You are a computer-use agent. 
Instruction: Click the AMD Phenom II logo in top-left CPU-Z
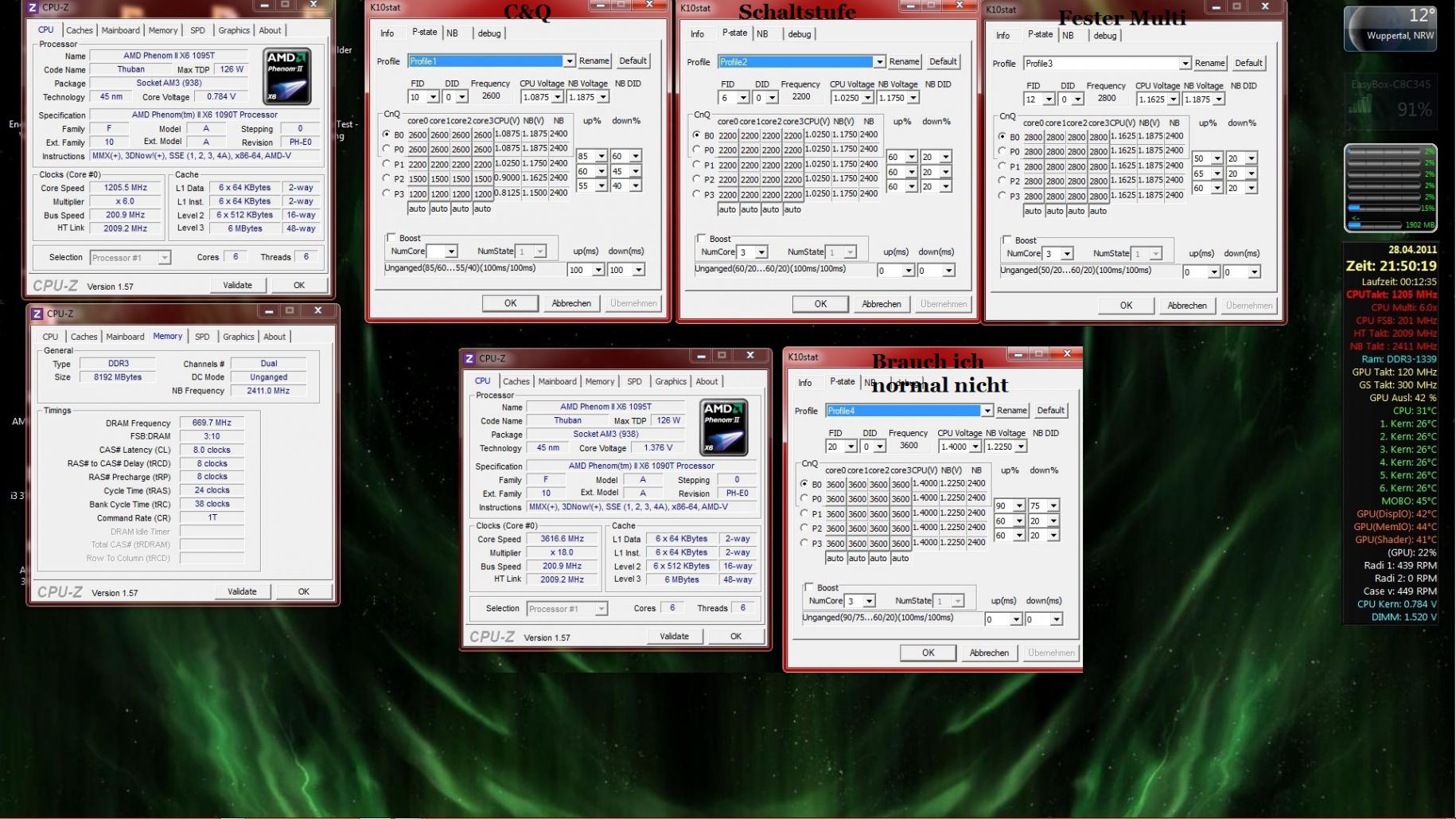point(287,76)
